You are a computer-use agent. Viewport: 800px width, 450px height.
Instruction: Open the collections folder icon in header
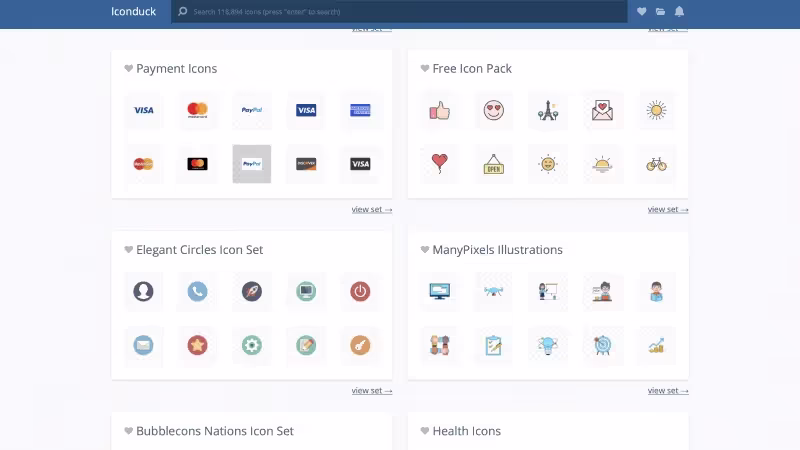coord(660,12)
